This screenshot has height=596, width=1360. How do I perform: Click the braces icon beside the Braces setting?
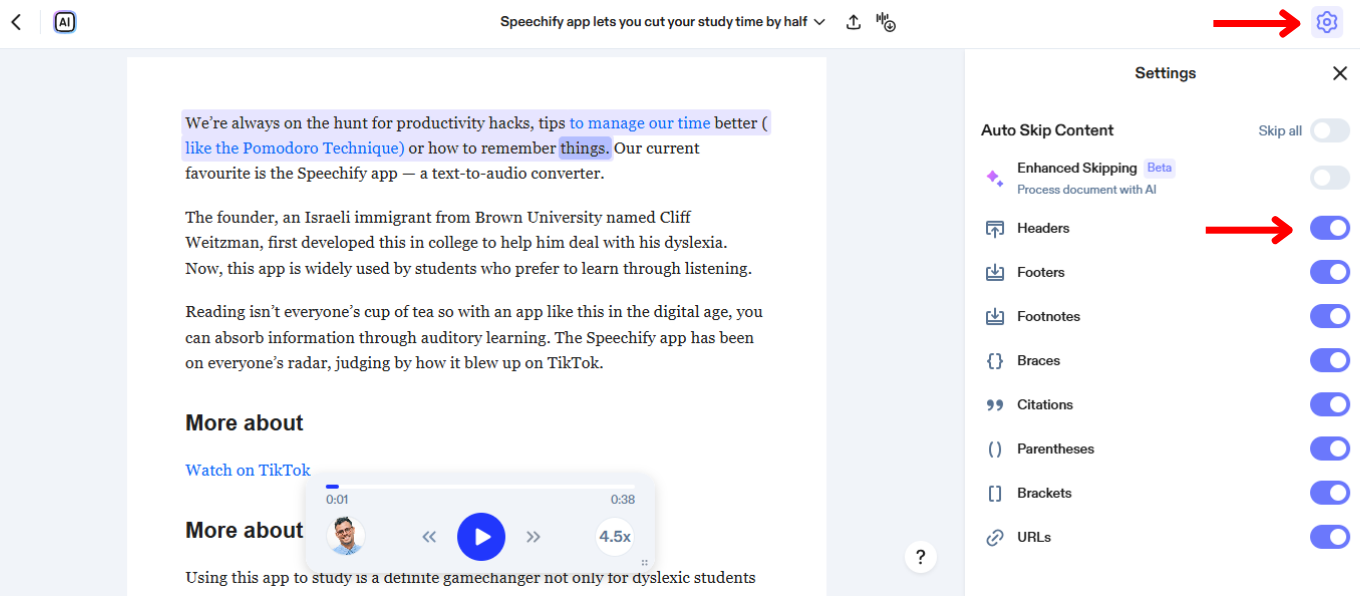pyautogui.click(x=994, y=360)
